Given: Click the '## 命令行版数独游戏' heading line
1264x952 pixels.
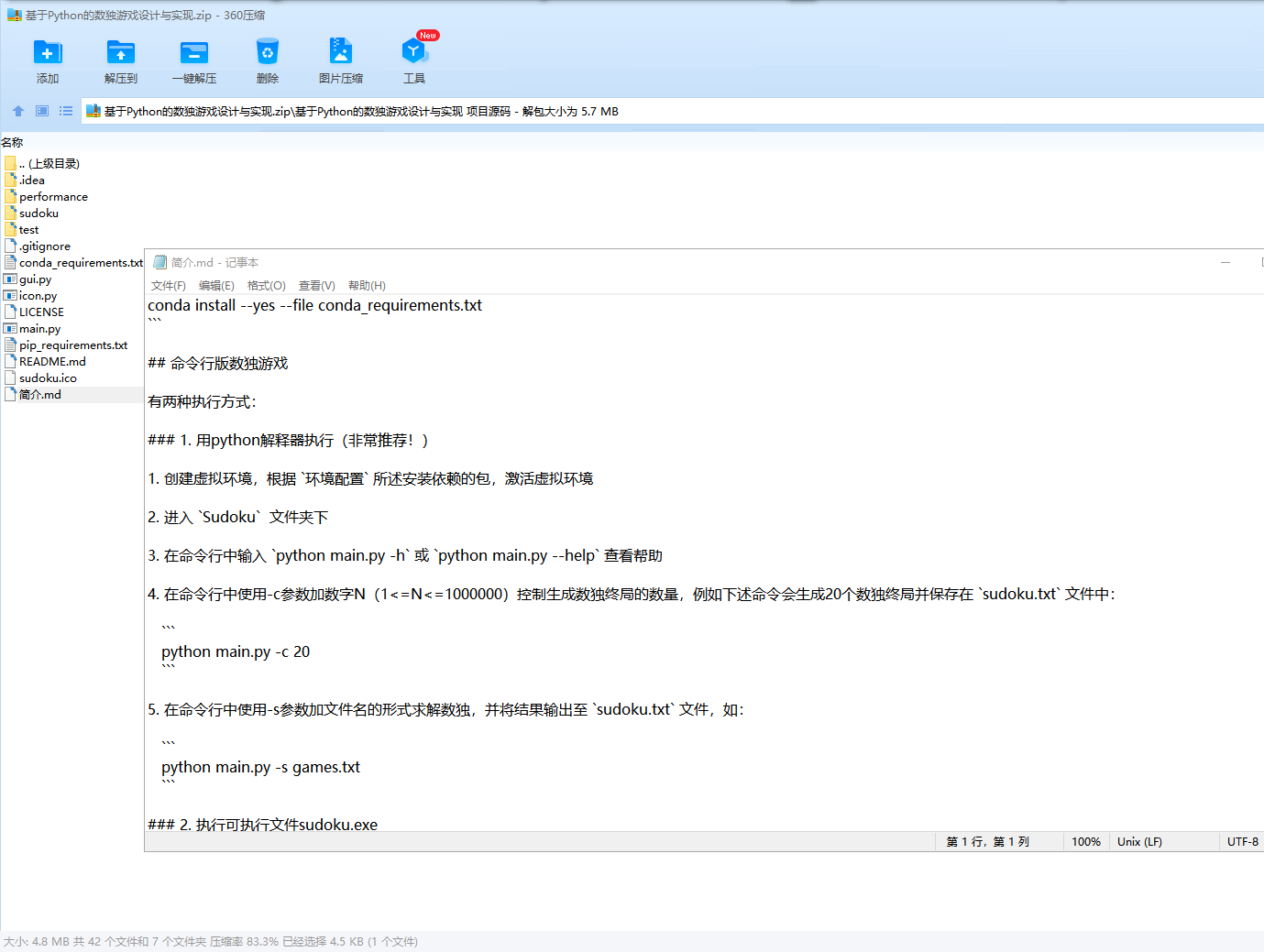Looking at the screenshot, I should pos(218,364).
